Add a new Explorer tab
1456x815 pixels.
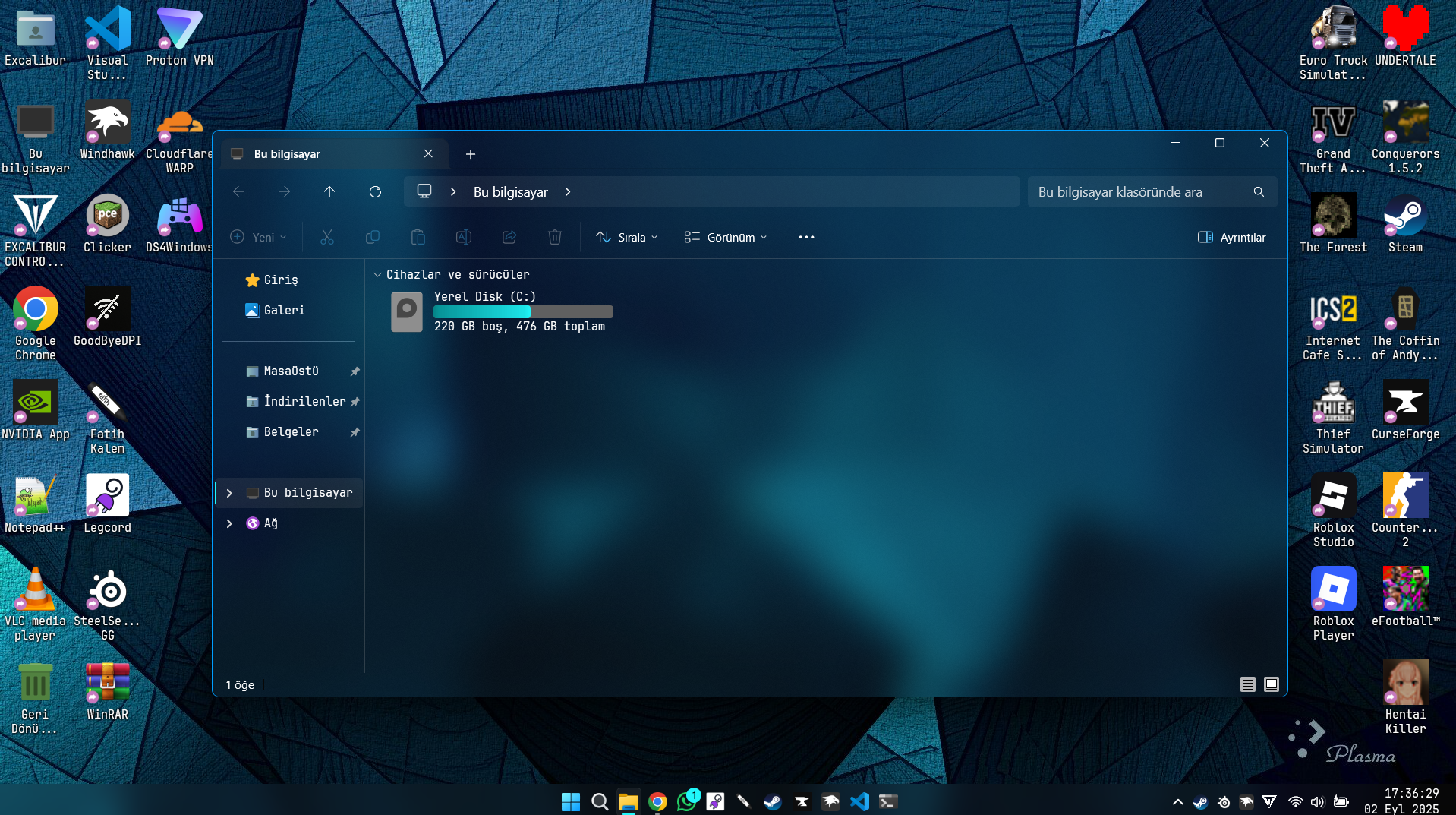point(471,154)
